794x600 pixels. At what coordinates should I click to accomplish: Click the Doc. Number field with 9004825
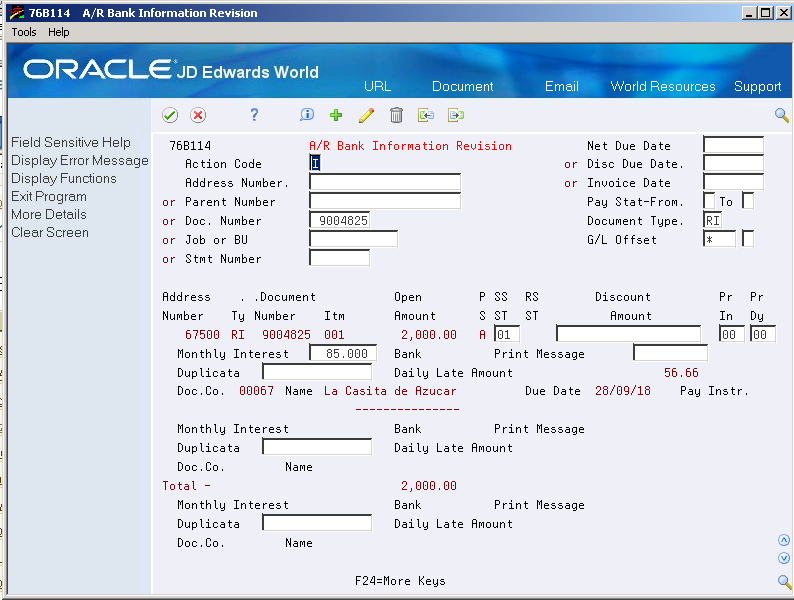tap(339, 220)
